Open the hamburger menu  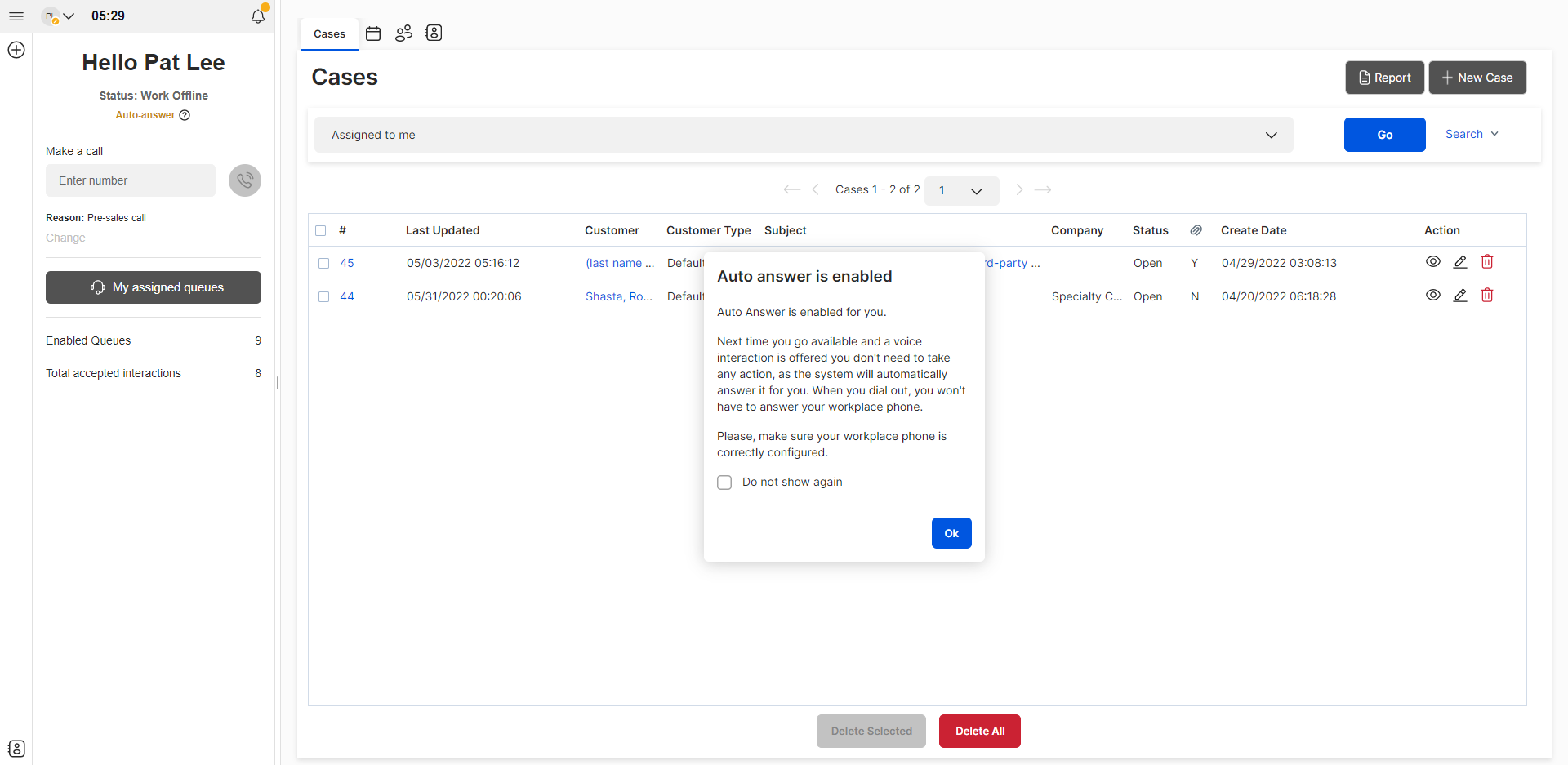(16, 16)
